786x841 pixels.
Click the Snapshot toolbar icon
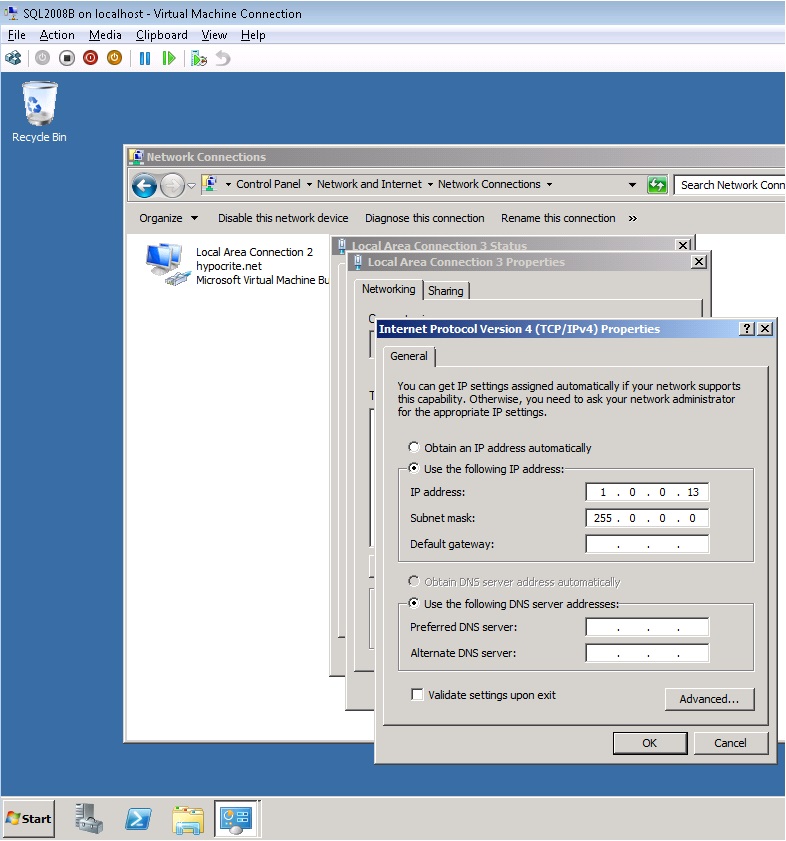199,58
